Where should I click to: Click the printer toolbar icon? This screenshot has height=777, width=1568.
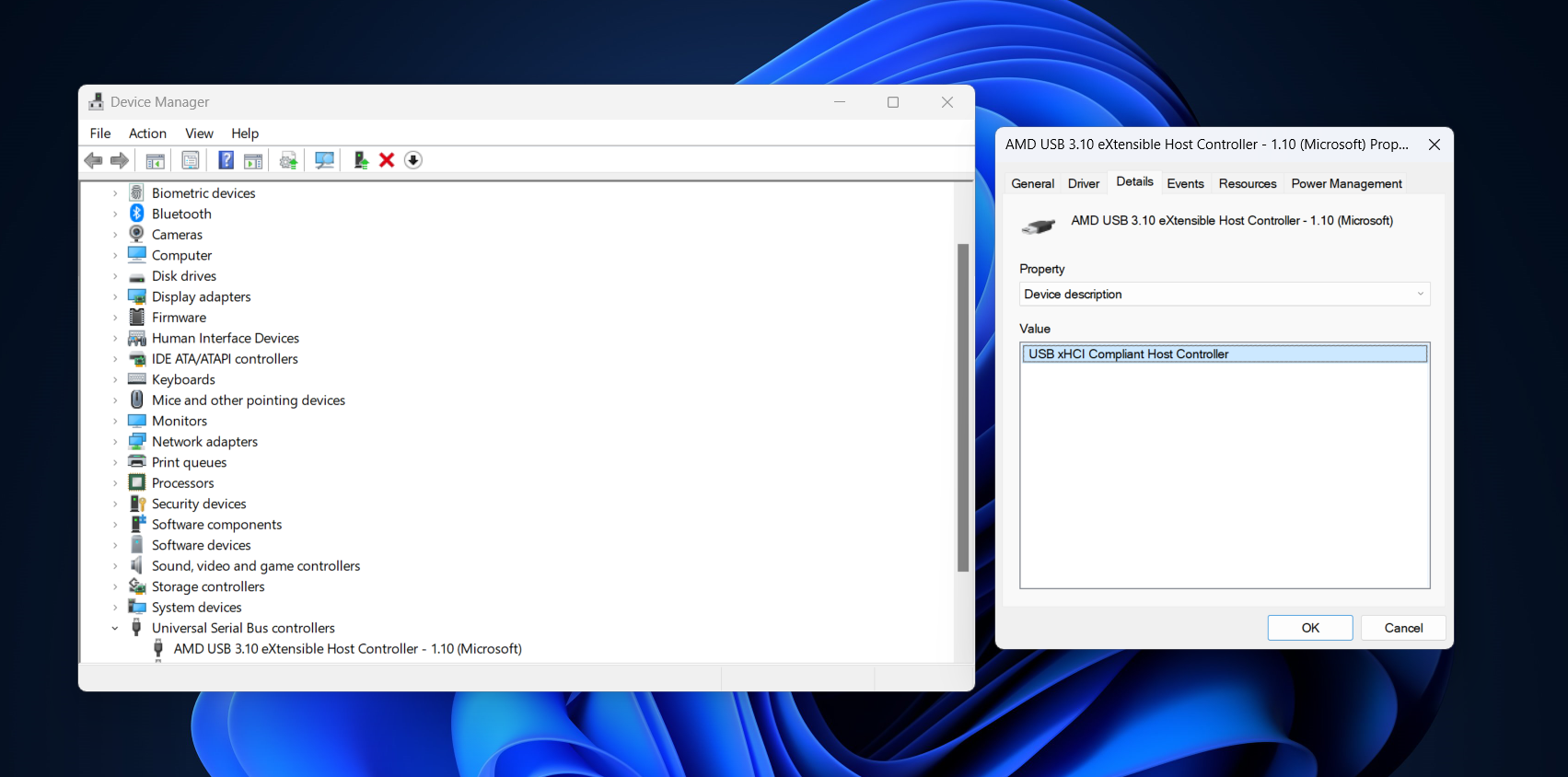pos(288,160)
